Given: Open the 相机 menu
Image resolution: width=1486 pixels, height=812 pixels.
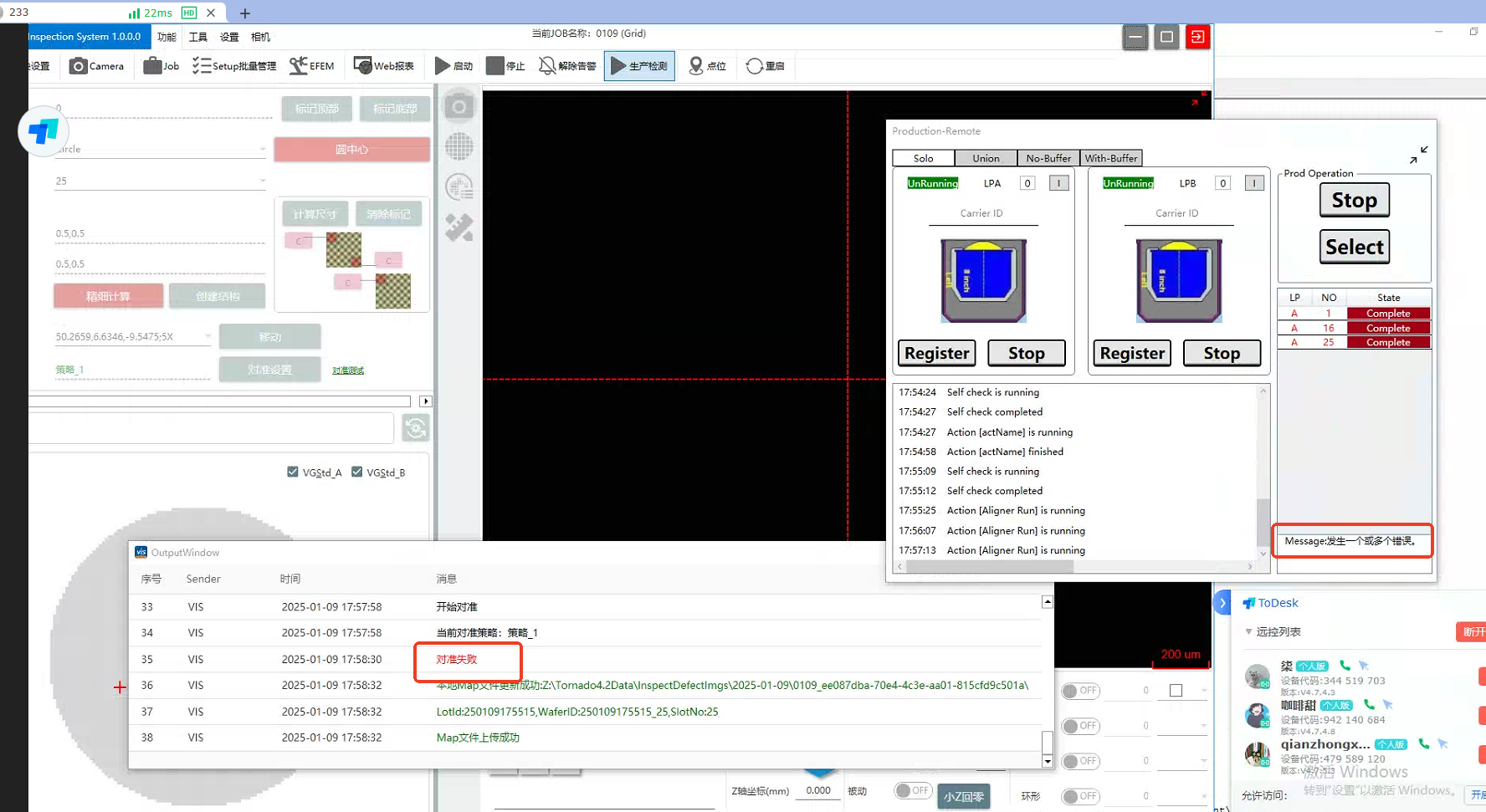Looking at the screenshot, I should 260,37.
